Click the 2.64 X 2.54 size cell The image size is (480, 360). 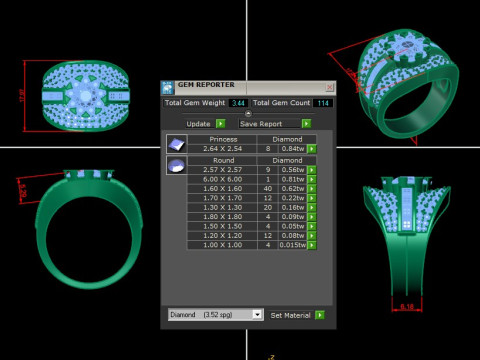223,149
